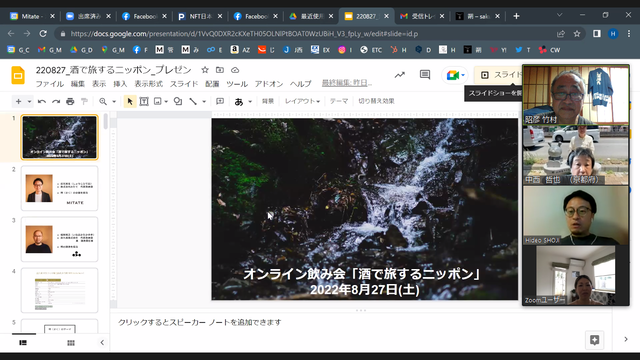Click the move-to-folder icon beside title

point(220,70)
